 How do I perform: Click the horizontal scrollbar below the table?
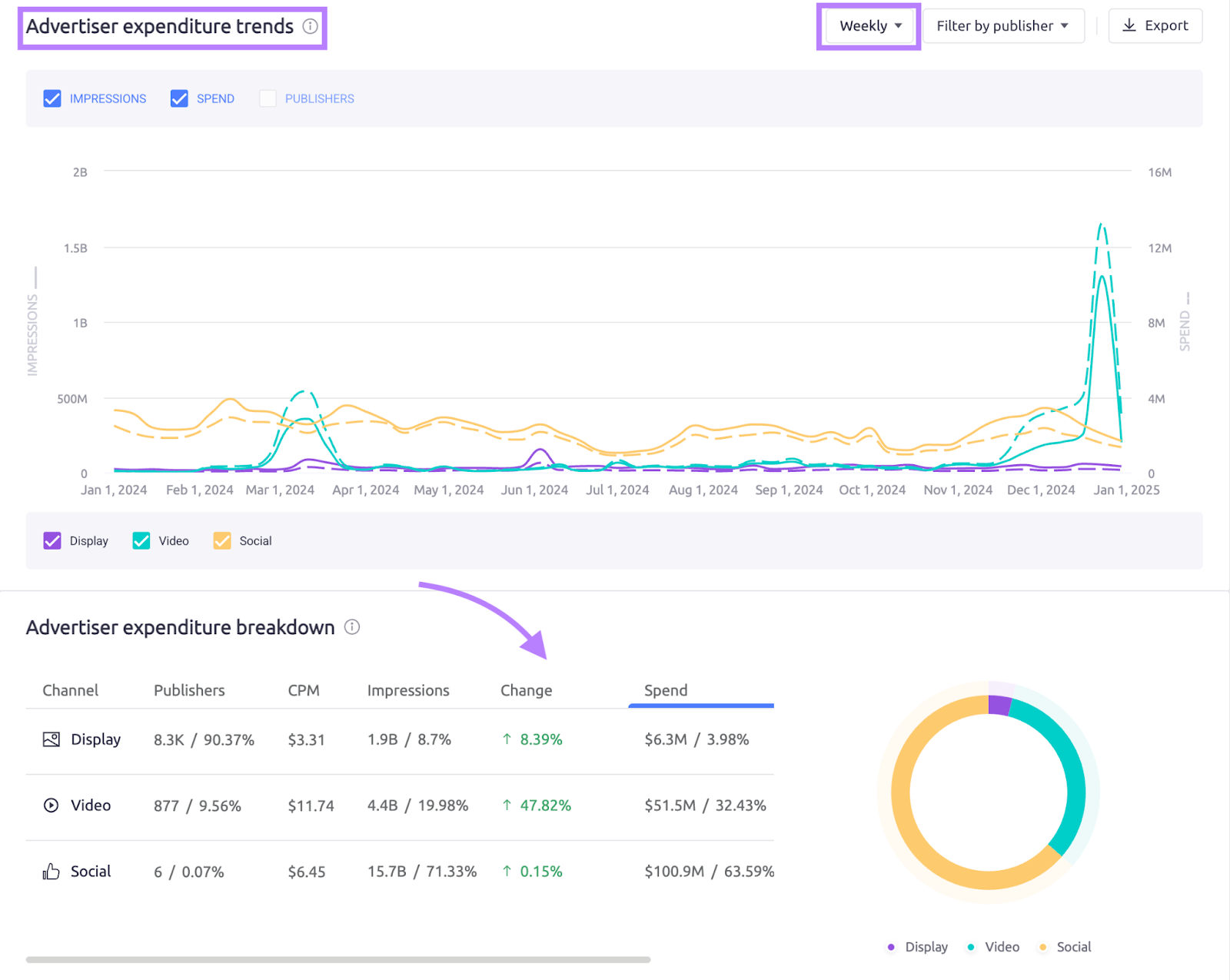coord(338,959)
